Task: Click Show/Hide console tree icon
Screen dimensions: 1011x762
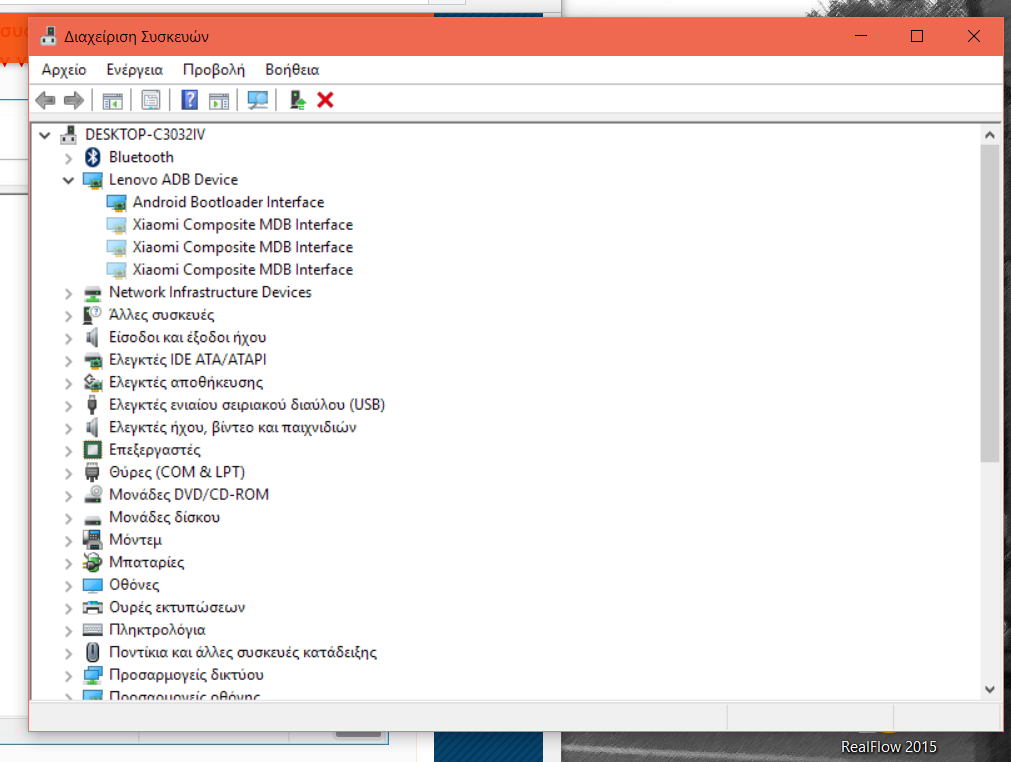Action: (x=112, y=100)
